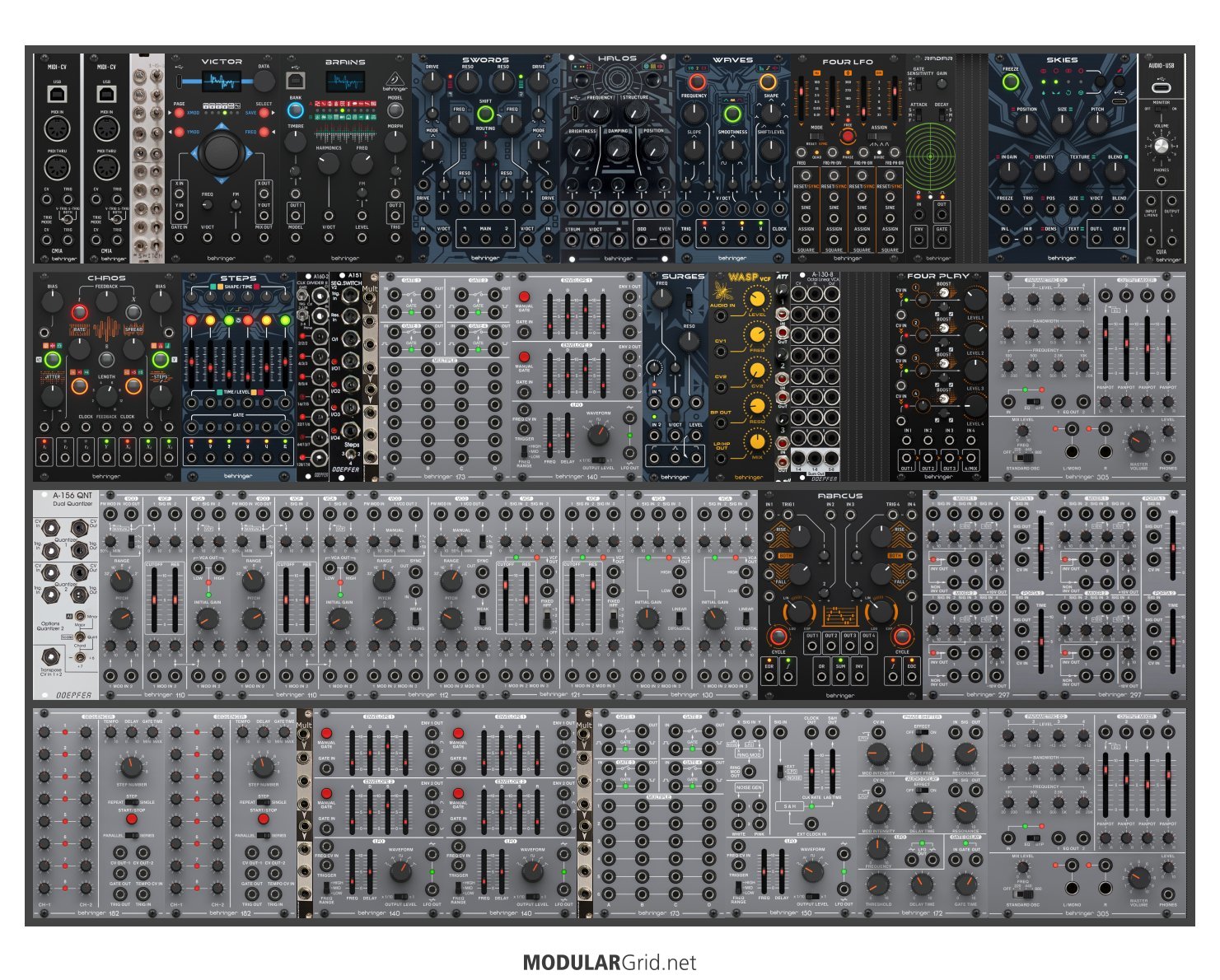Click the TEXTURE knob on Skies
The height and width of the screenshot is (980, 1220).
tap(1079, 171)
